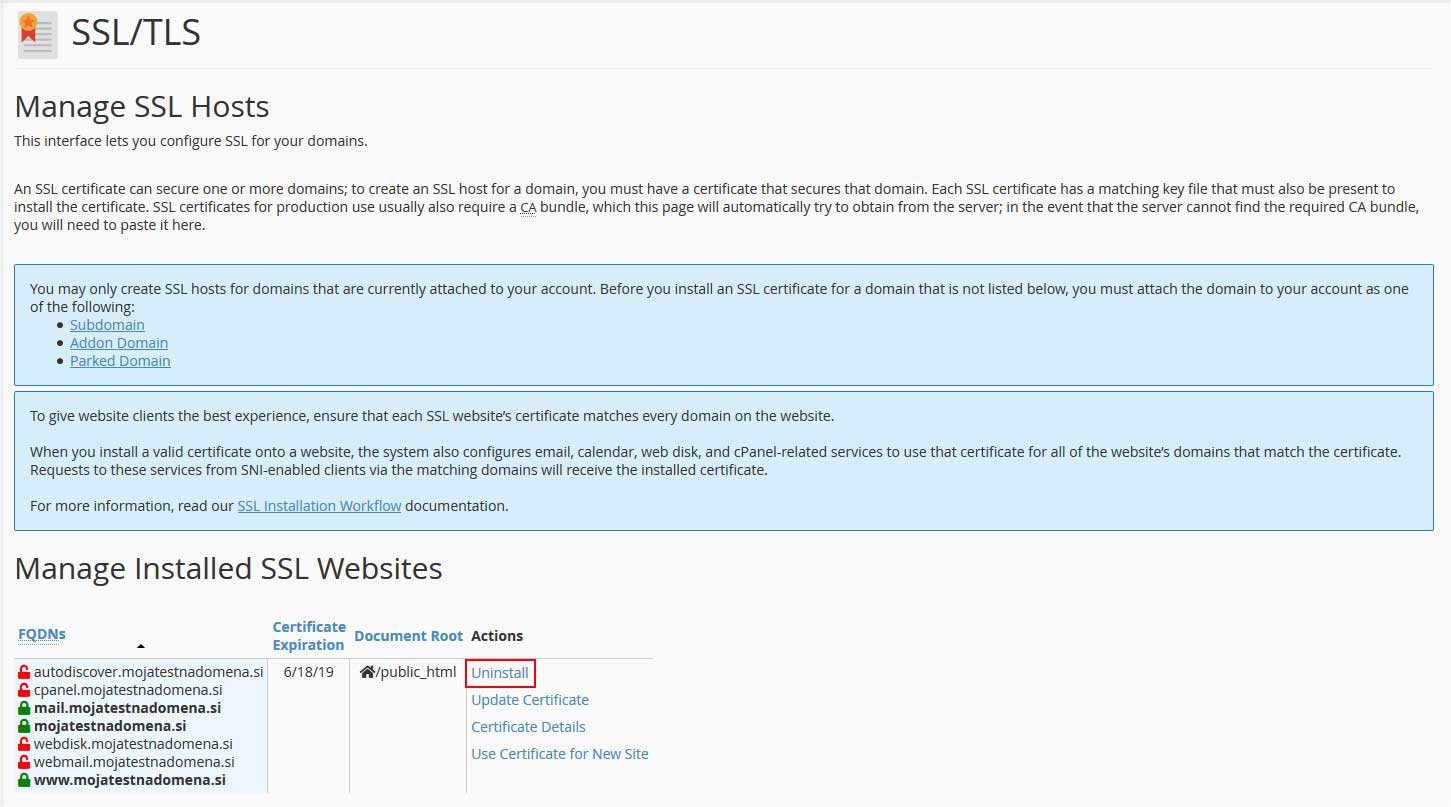Sort by Document Root column header
The width and height of the screenshot is (1451, 807).
click(408, 636)
